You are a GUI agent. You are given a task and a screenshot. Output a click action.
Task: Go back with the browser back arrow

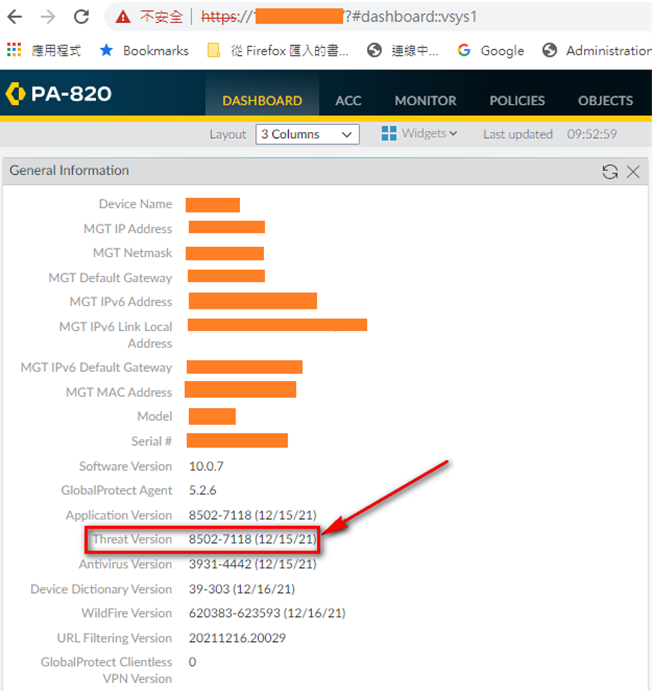(x=15, y=17)
